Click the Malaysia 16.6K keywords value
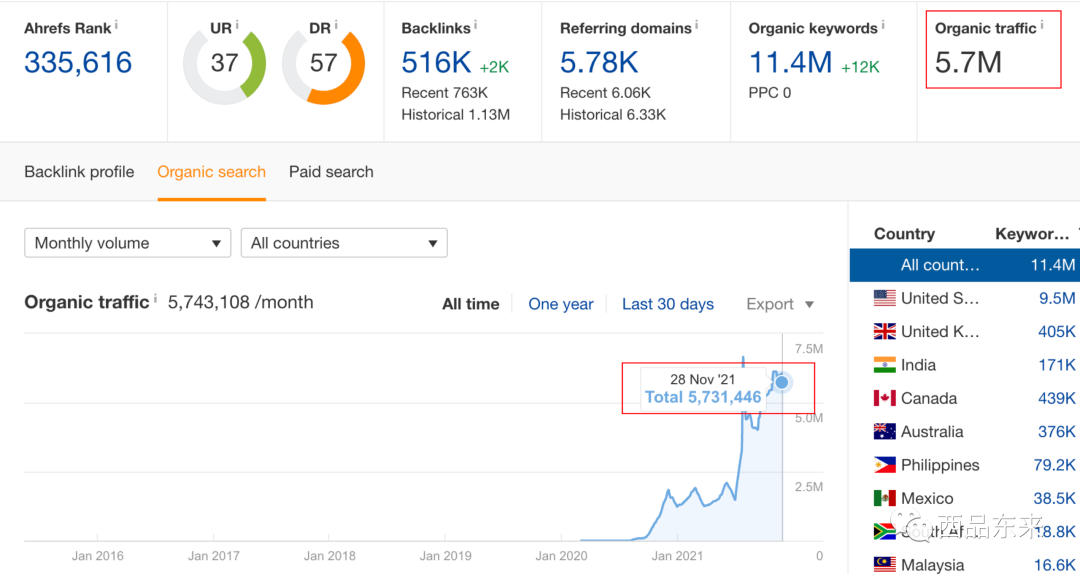Screen dimensions: 1080x574 [1055, 565]
